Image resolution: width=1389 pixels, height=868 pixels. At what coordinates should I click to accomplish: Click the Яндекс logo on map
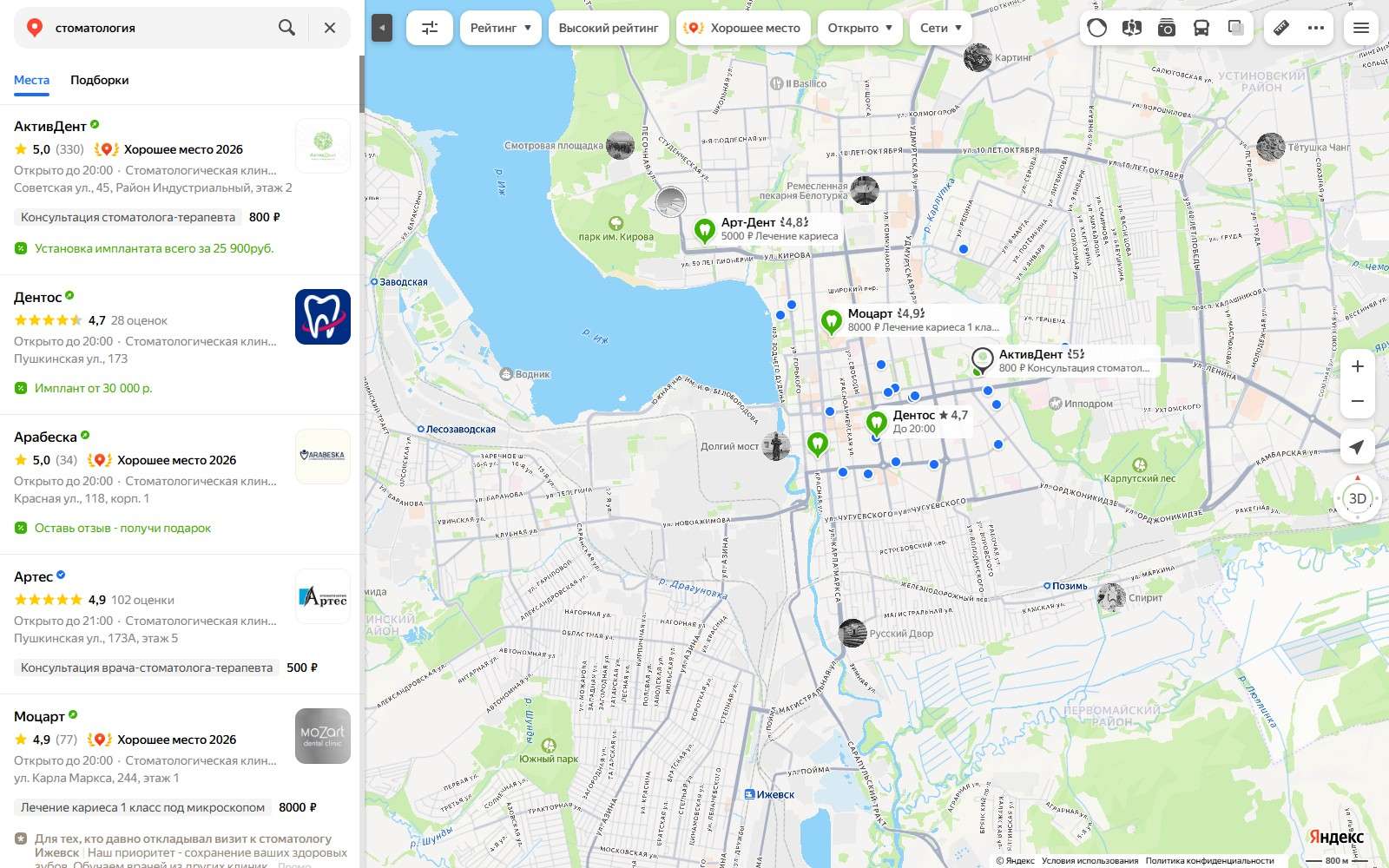1336,837
